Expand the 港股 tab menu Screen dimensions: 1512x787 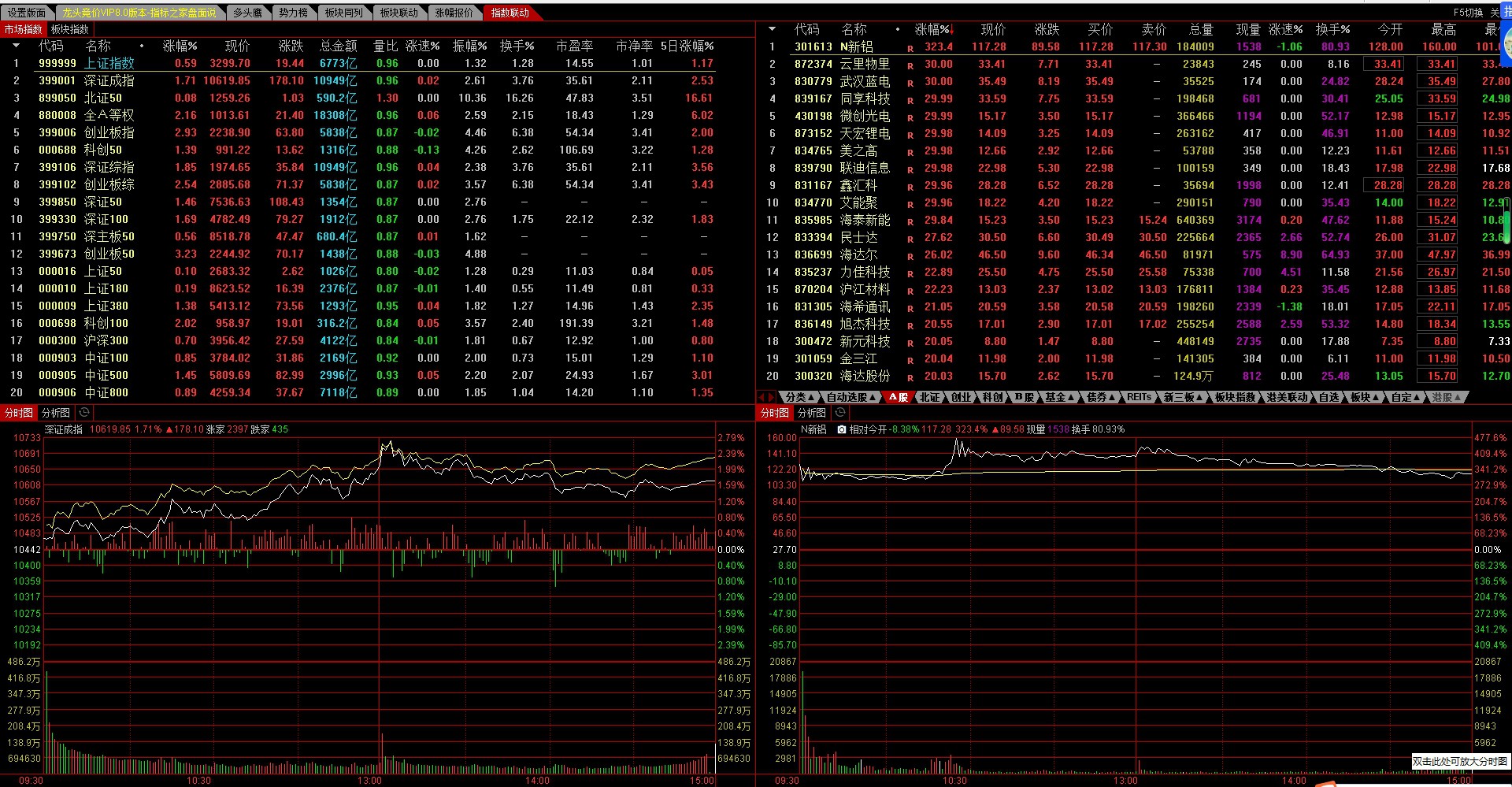point(1458,398)
